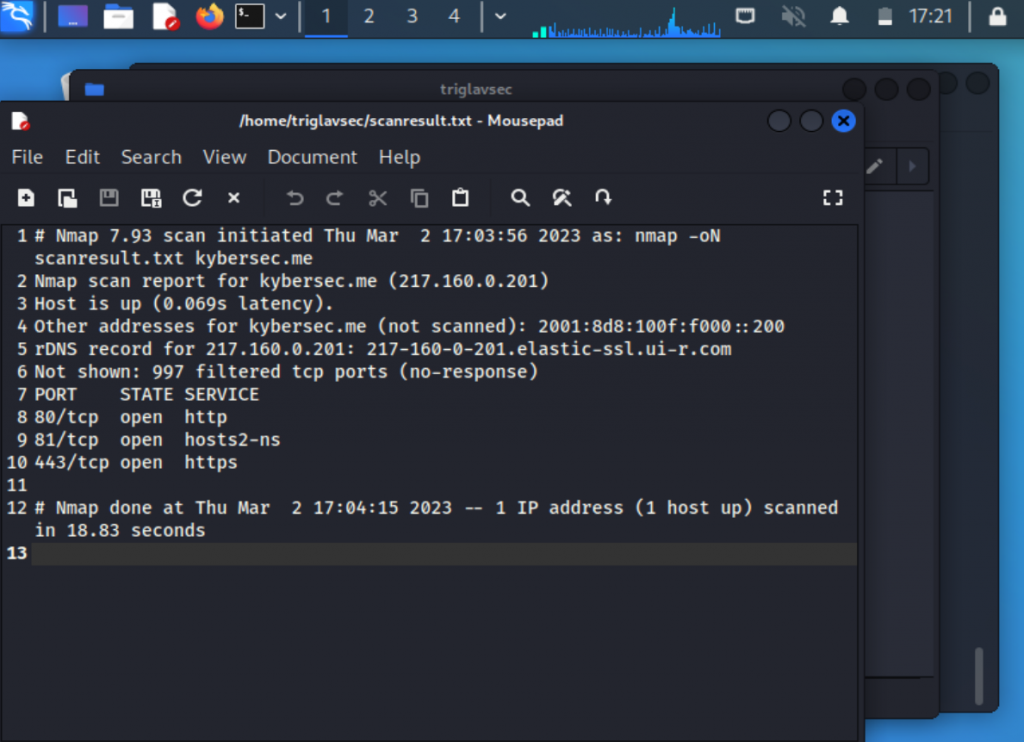The height and width of the screenshot is (742, 1024).
Task: Open Find with the magnifier icon
Action: 520,198
